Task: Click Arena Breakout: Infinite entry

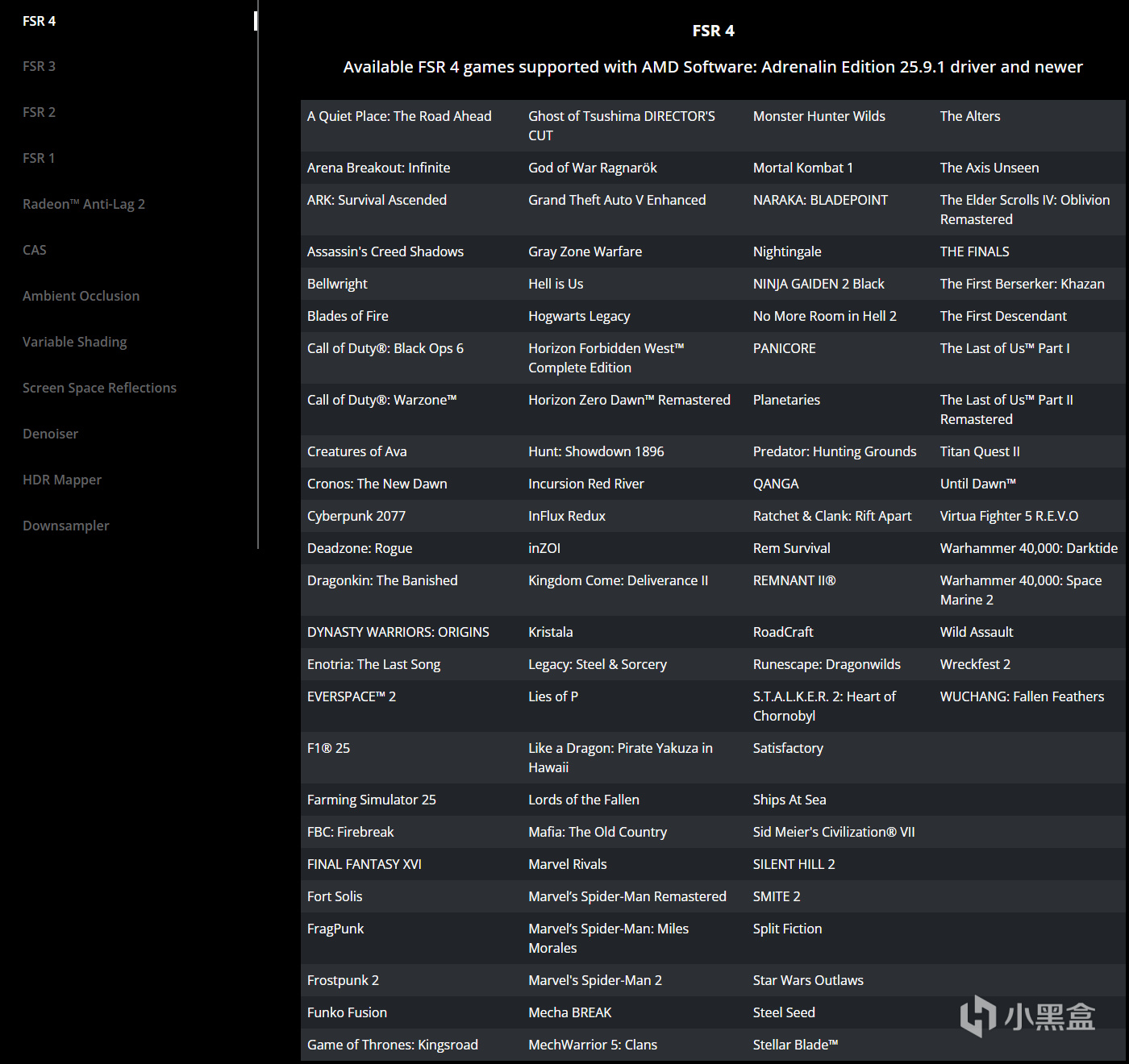Action: [379, 168]
